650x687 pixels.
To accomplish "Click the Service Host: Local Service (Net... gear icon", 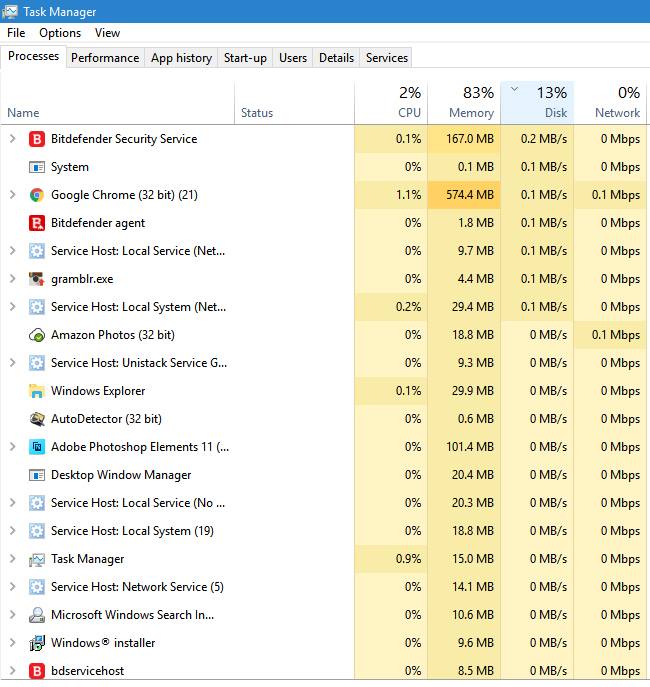I will click(x=37, y=251).
